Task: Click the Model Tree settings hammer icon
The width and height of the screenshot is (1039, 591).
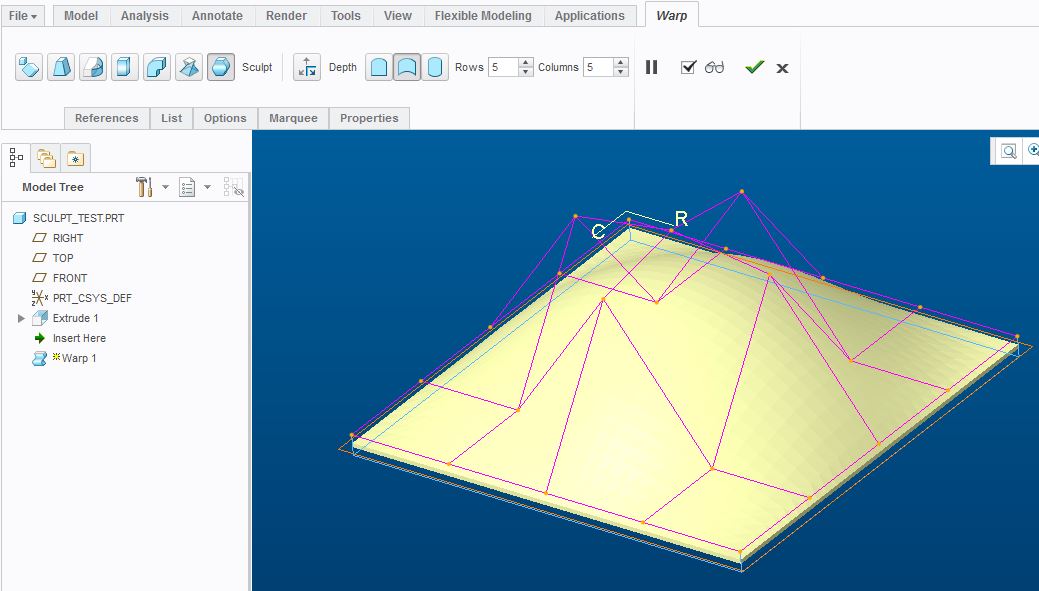Action: pos(144,187)
